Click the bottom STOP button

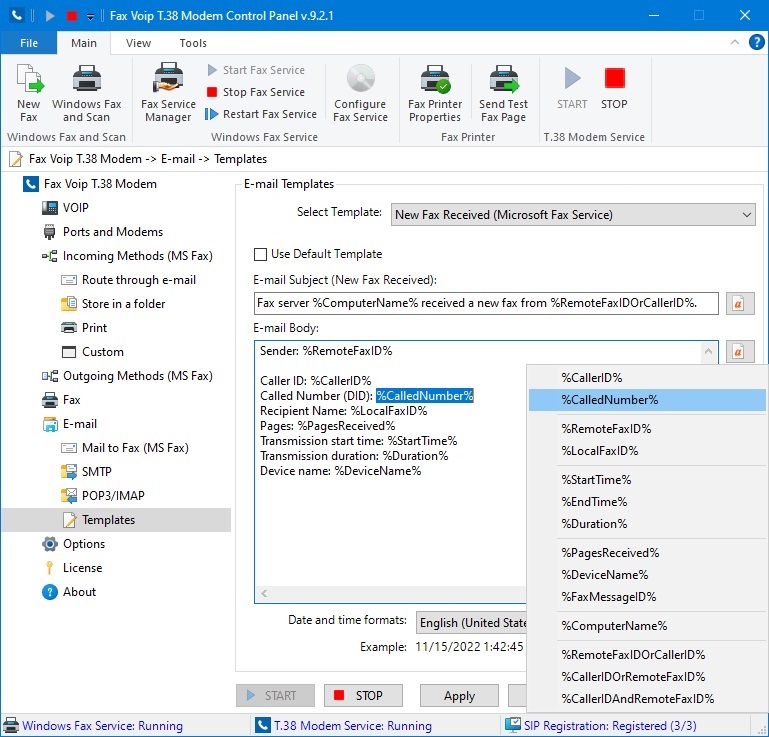(x=363, y=696)
